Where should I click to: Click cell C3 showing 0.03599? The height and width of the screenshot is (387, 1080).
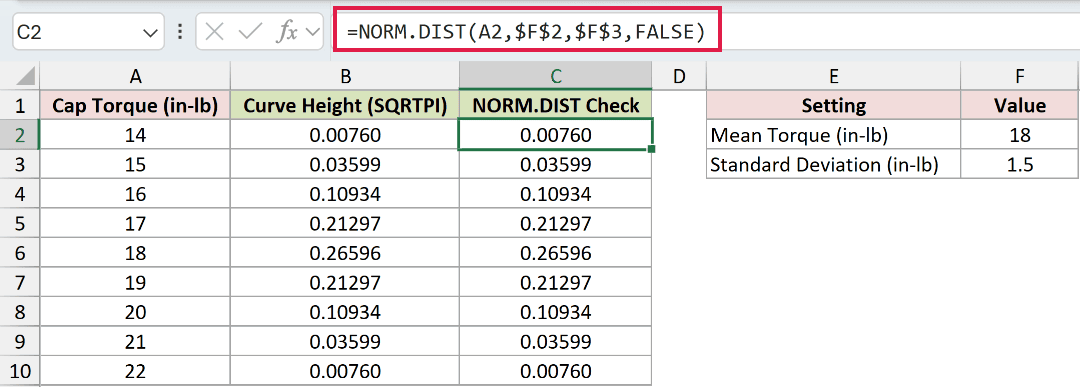pos(556,165)
